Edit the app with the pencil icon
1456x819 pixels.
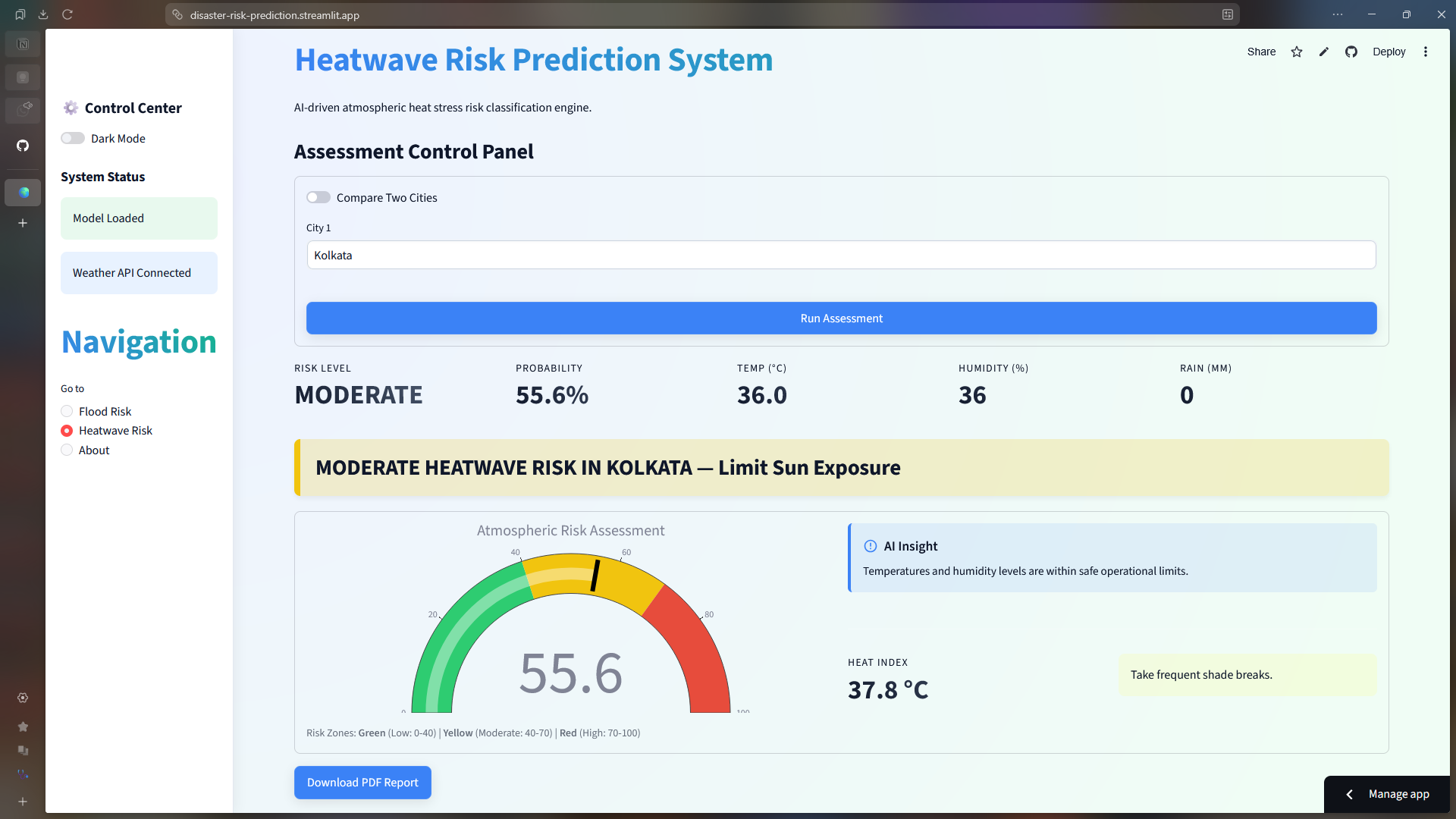[x=1324, y=52]
